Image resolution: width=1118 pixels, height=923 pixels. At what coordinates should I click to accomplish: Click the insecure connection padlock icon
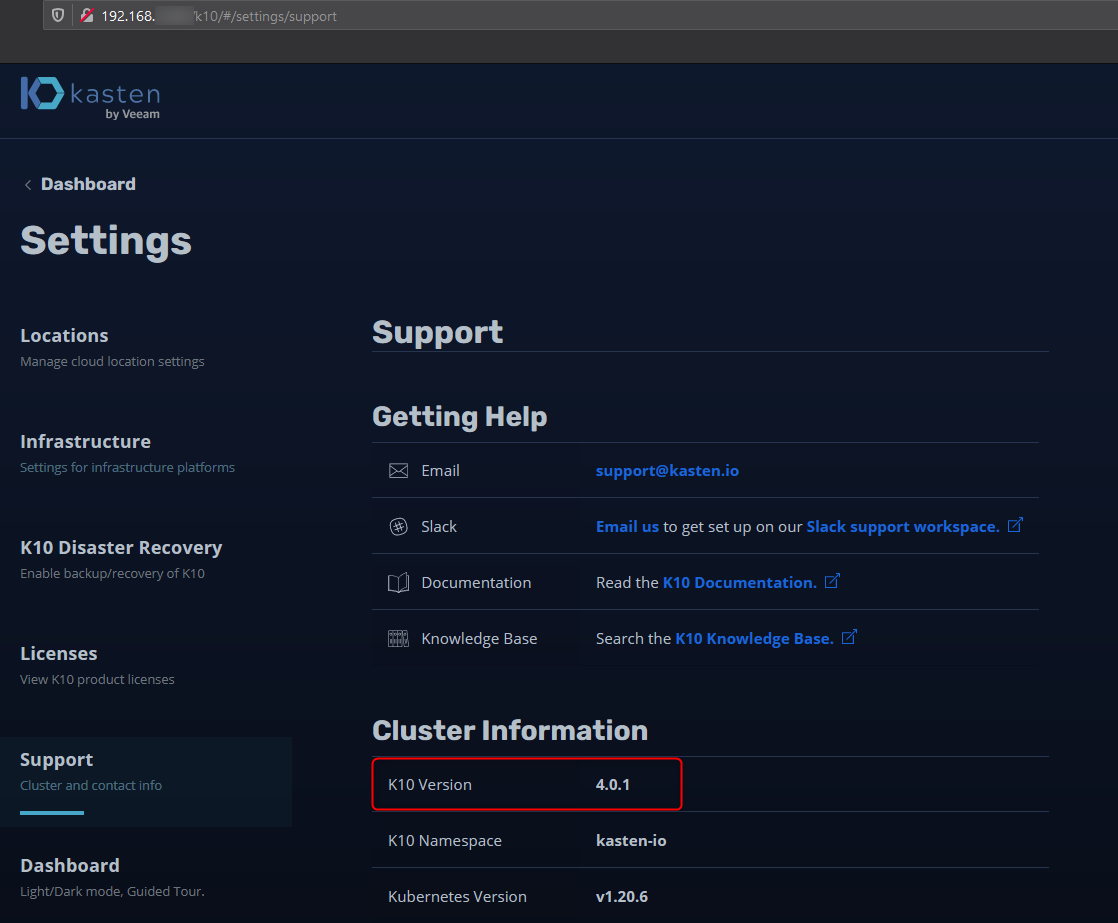[x=87, y=16]
